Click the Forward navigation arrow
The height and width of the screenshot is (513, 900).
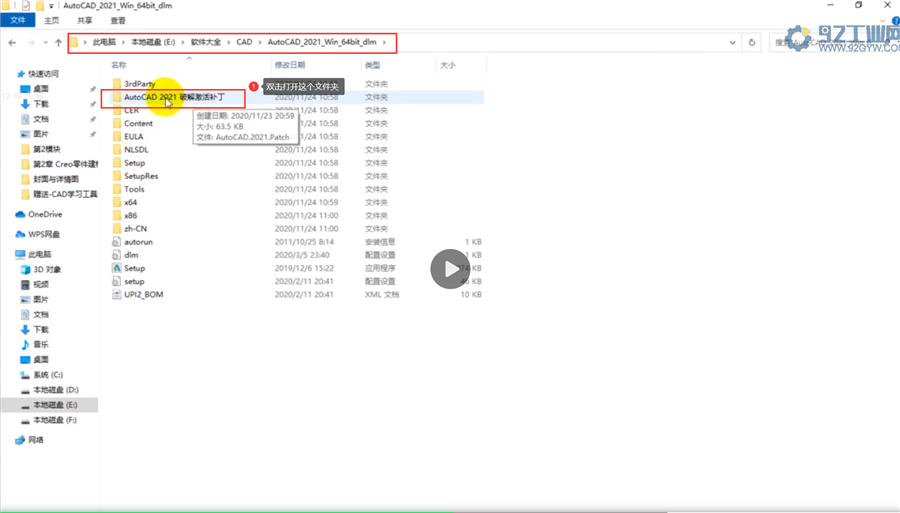tap(30, 42)
